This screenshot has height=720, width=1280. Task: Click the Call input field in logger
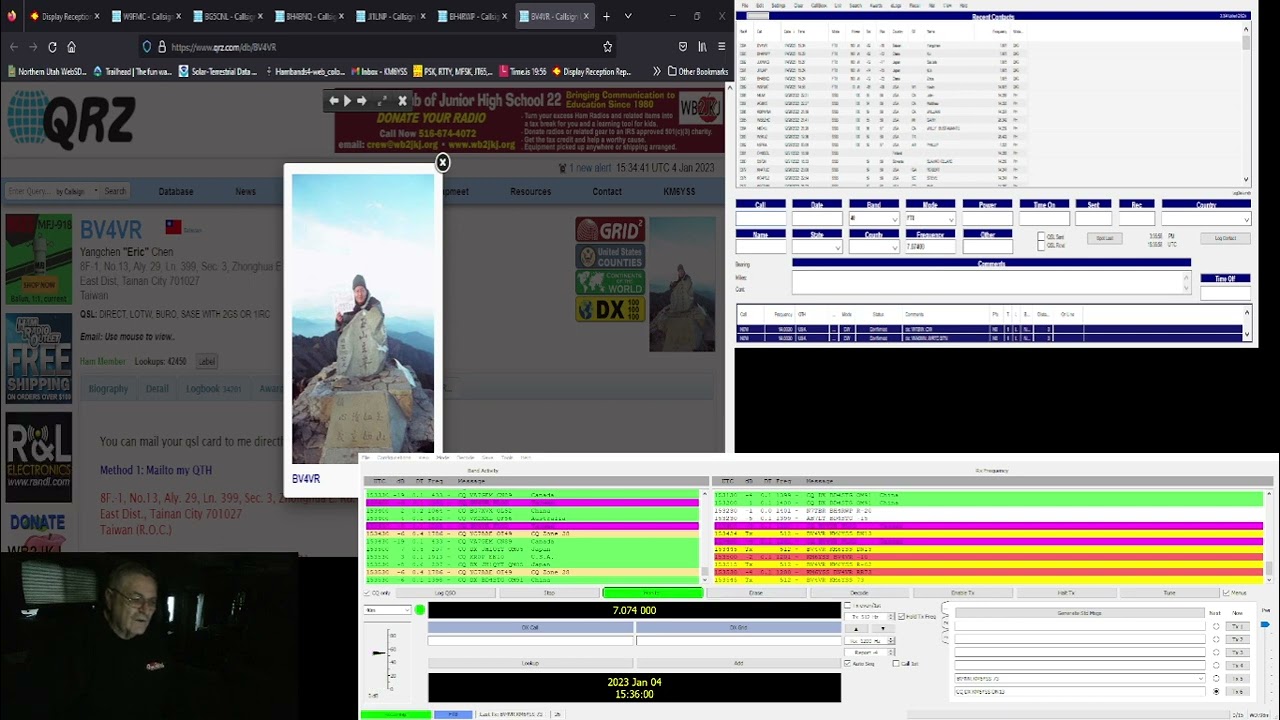[x=760, y=218]
